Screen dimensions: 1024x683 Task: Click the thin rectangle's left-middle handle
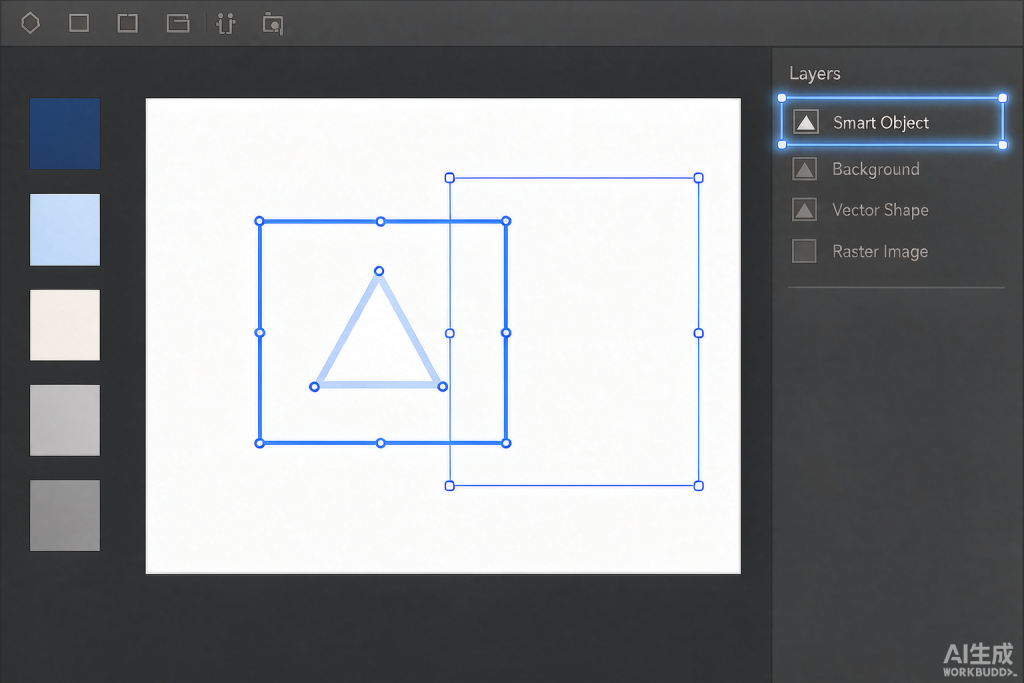(449, 333)
